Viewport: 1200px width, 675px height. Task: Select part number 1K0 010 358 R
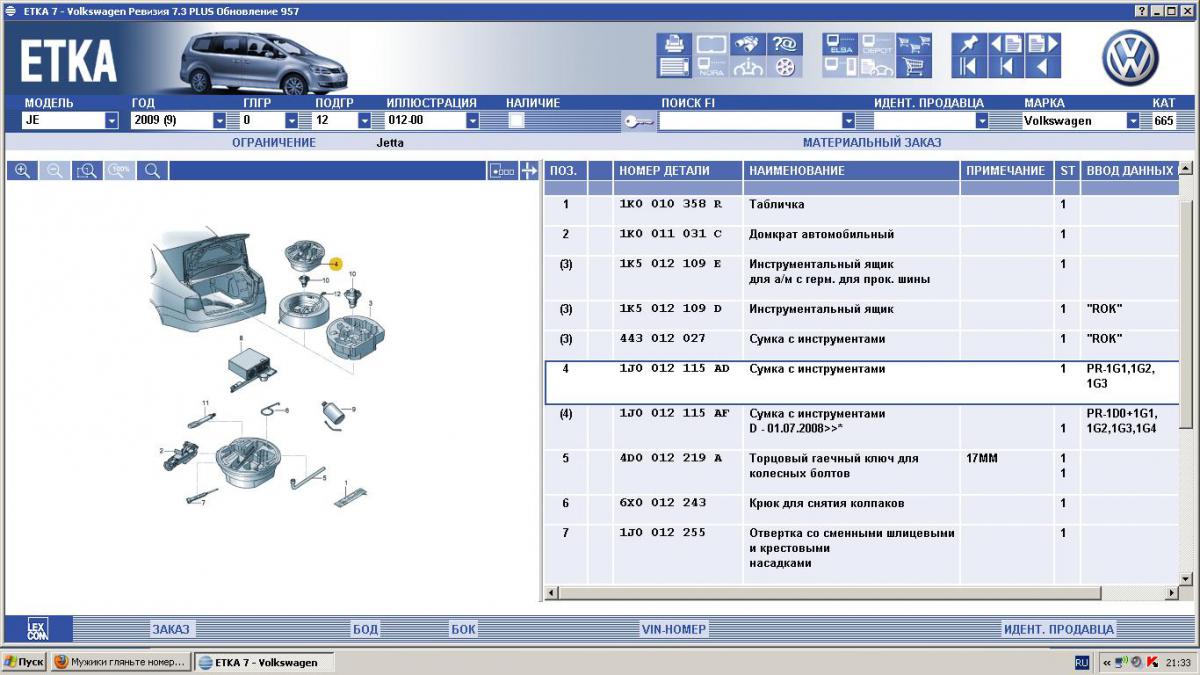pyautogui.click(x=669, y=204)
